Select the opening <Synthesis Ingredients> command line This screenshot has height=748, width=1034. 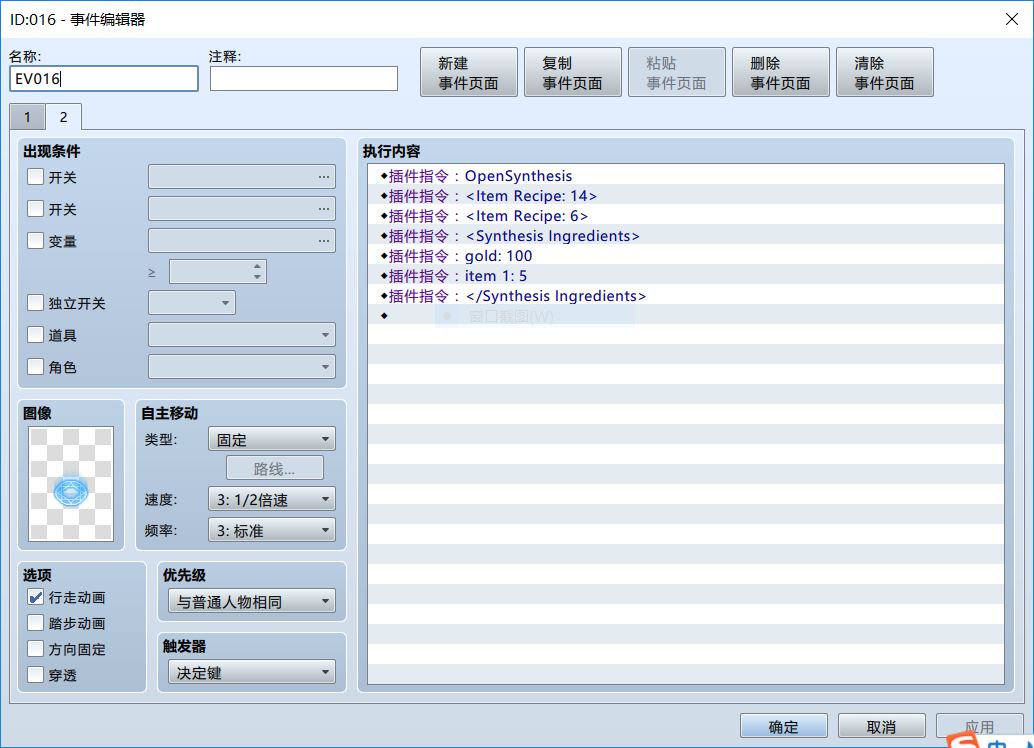[x=686, y=236]
